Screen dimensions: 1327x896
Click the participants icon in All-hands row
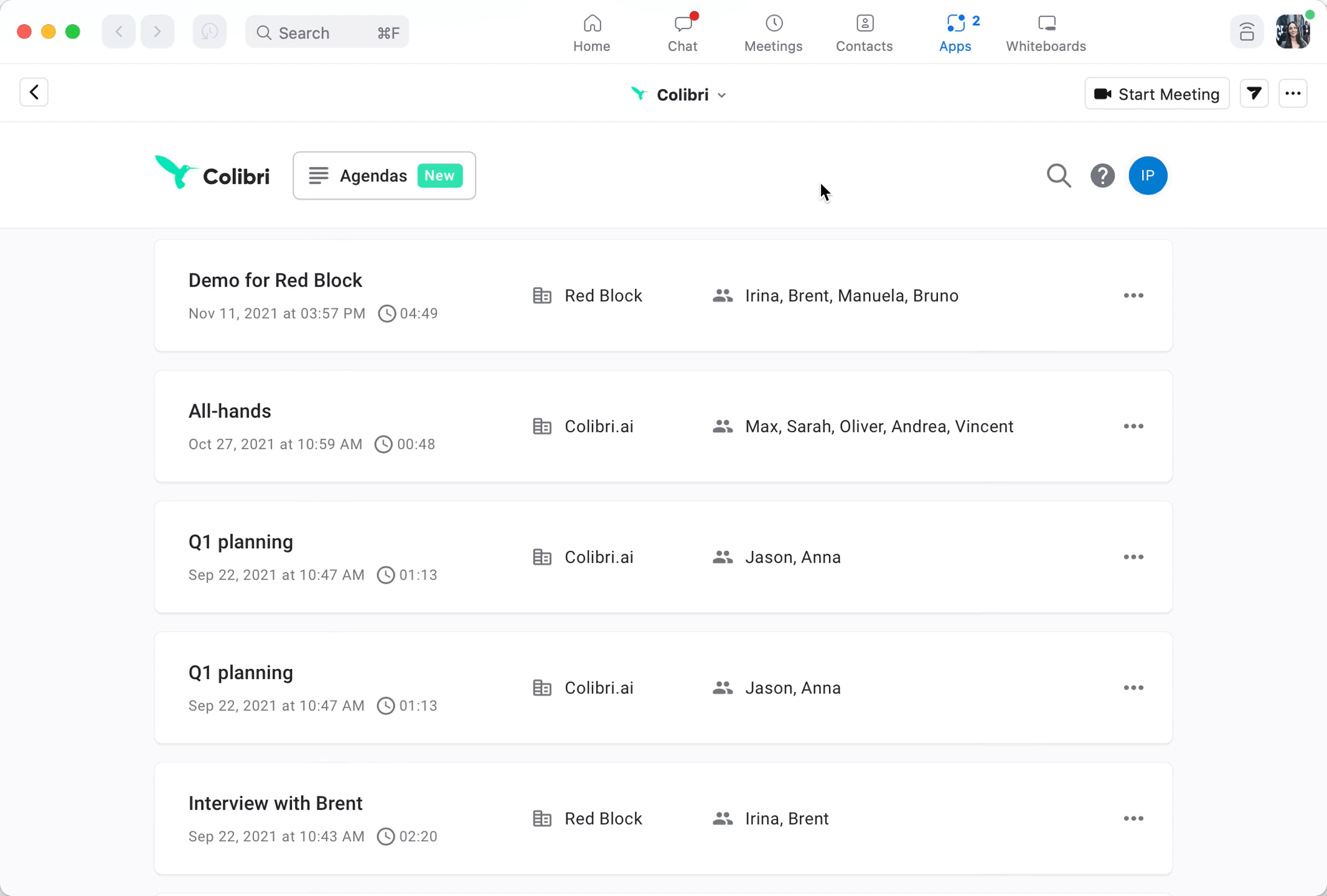click(x=722, y=426)
